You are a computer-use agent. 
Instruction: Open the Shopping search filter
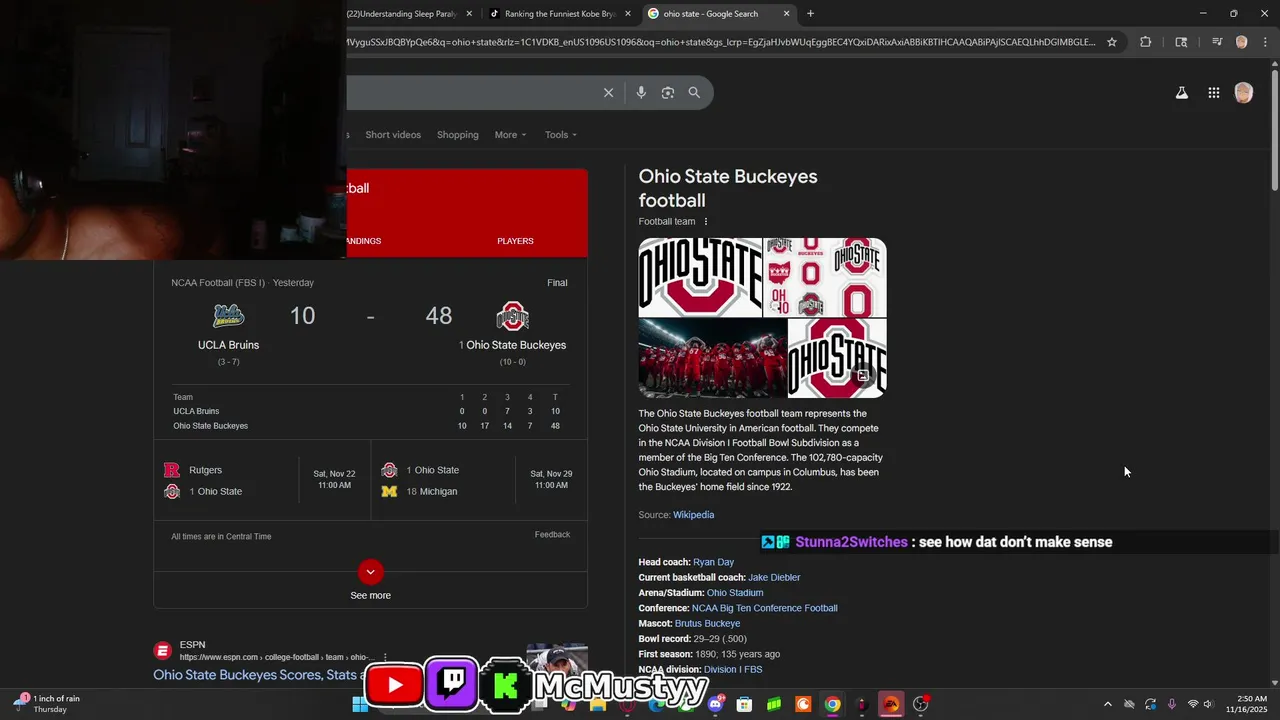(x=458, y=135)
